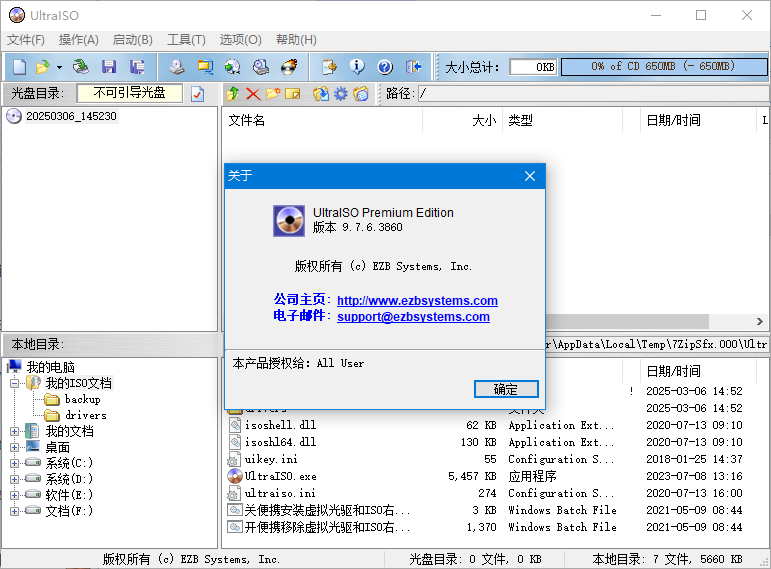771x569 pixels.
Task: Click the 大小总计 0KB size field
Action: (x=534, y=67)
